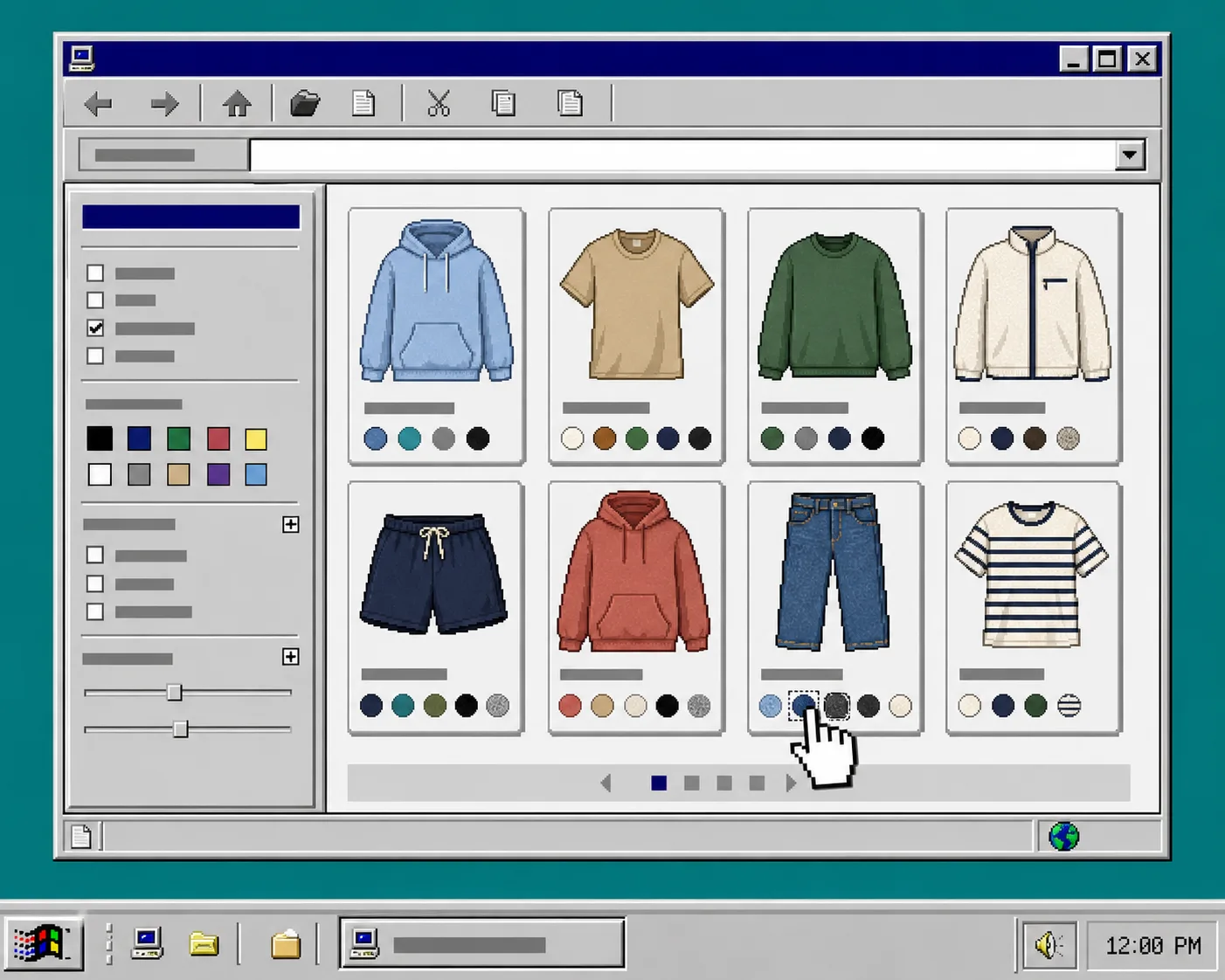Pick the navy blue color filter swatch in sidebar

tap(139, 438)
